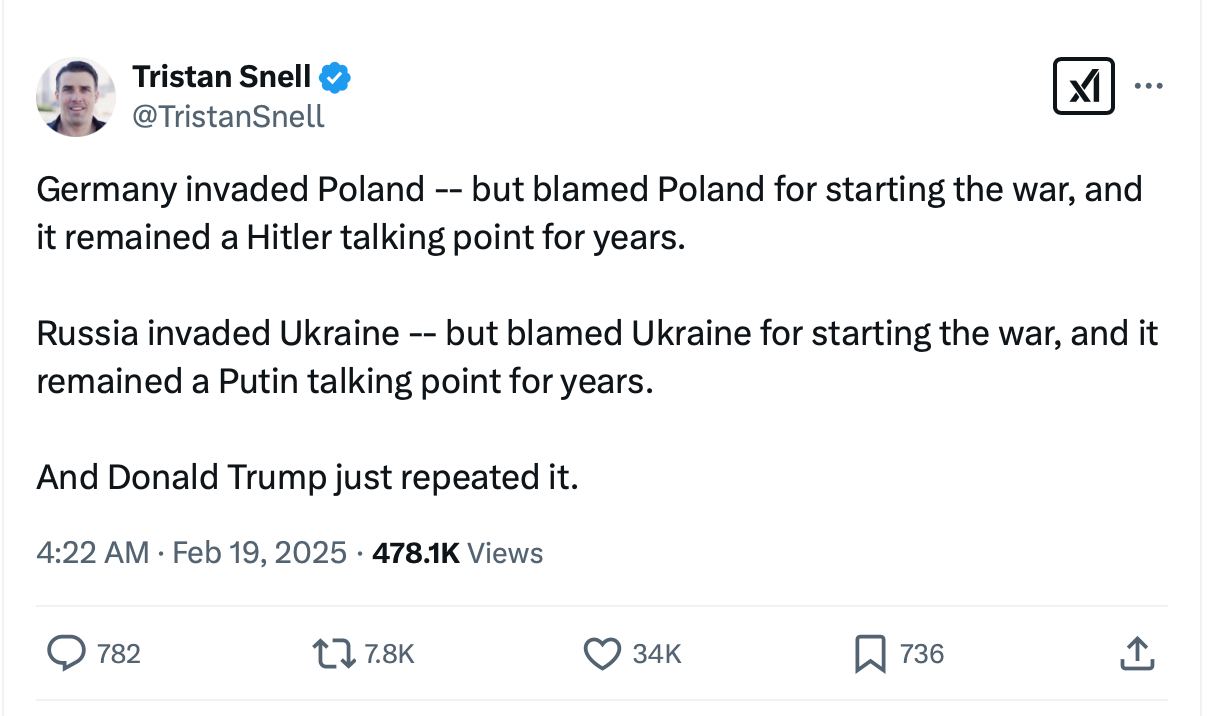Open Tristan Snell's profile picture

click(75, 96)
